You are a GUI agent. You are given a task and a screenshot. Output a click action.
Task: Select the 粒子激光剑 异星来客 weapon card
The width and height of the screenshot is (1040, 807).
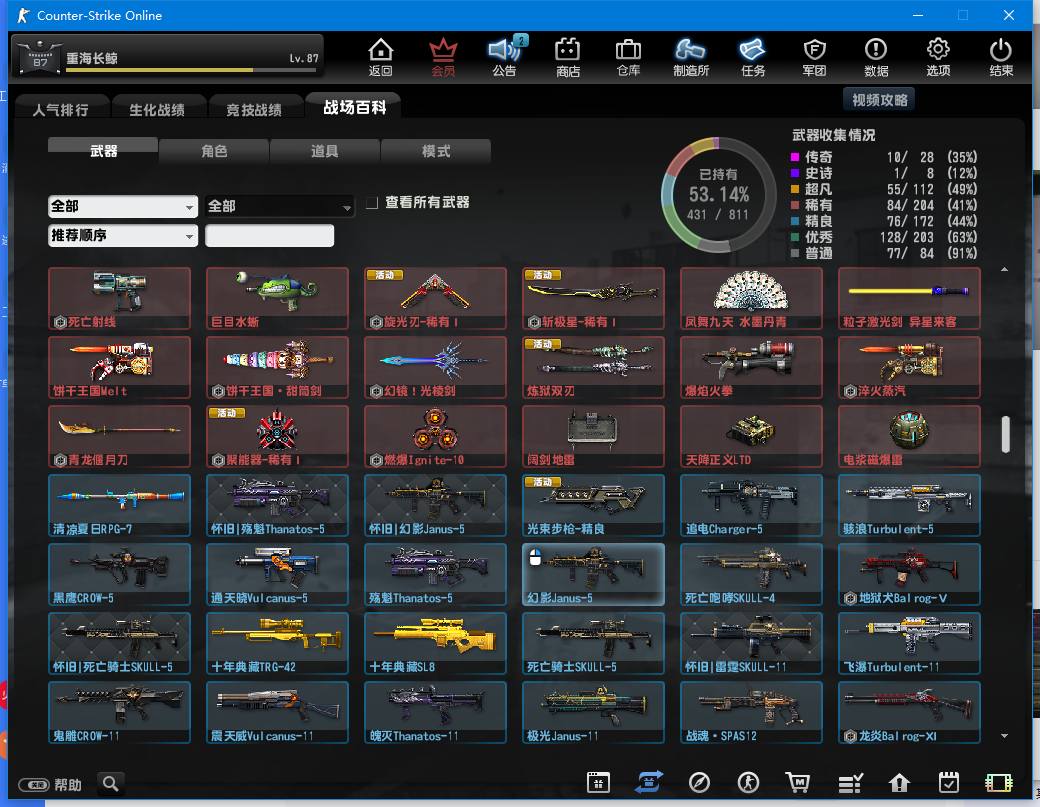[x=909, y=298]
